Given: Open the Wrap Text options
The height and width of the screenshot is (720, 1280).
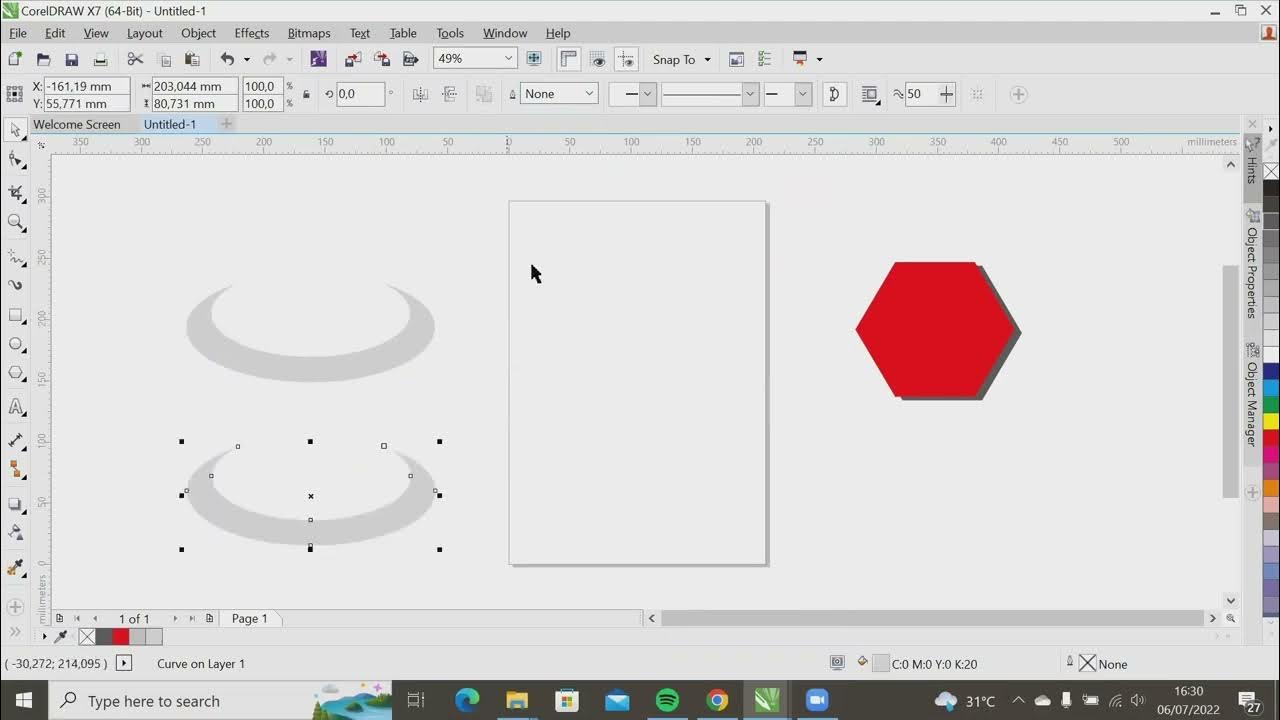Looking at the screenshot, I should pyautogui.click(x=869, y=94).
